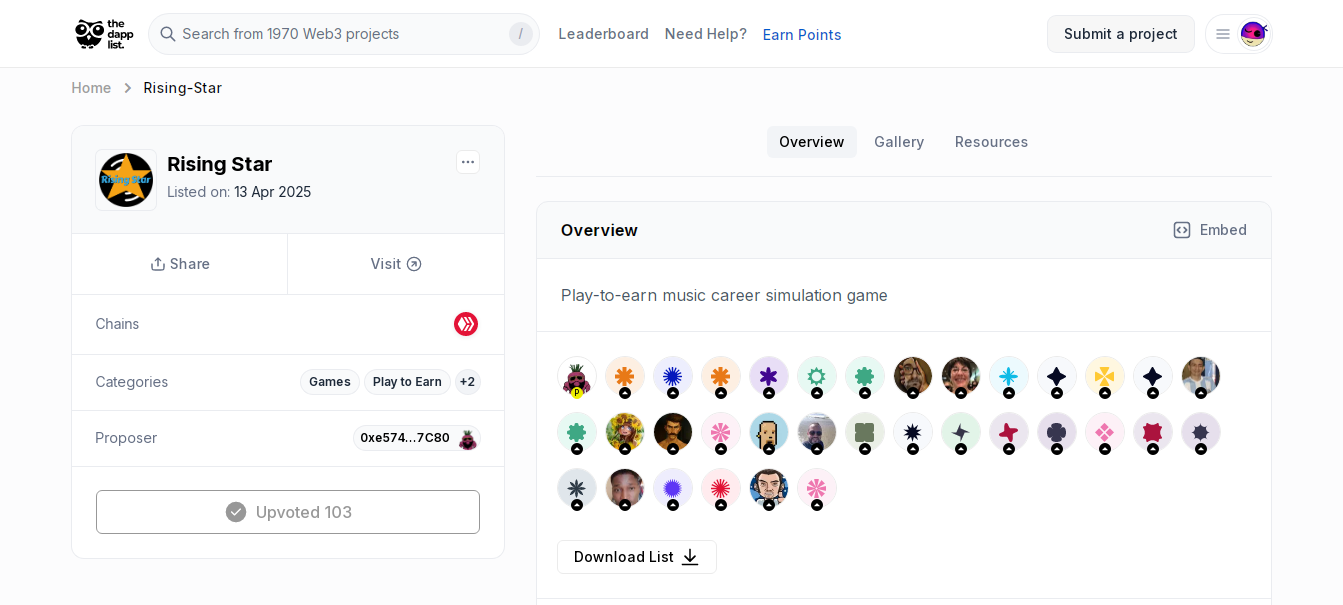Select the Play to Earn category tag
This screenshot has height=605, width=1343.
[407, 382]
